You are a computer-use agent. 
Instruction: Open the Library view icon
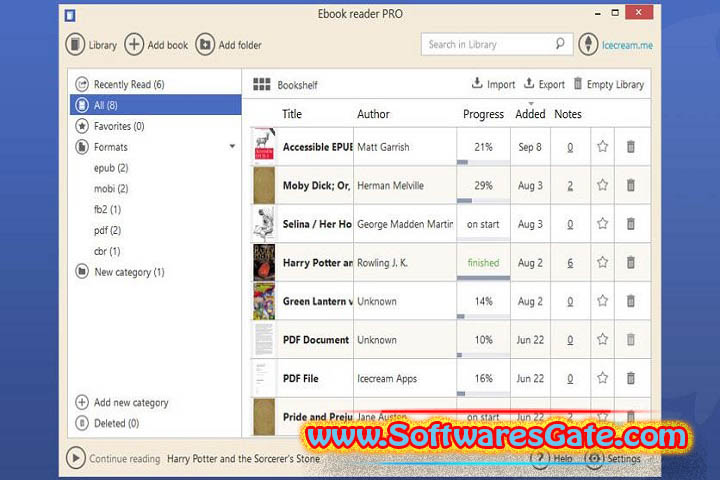click(75, 45)
